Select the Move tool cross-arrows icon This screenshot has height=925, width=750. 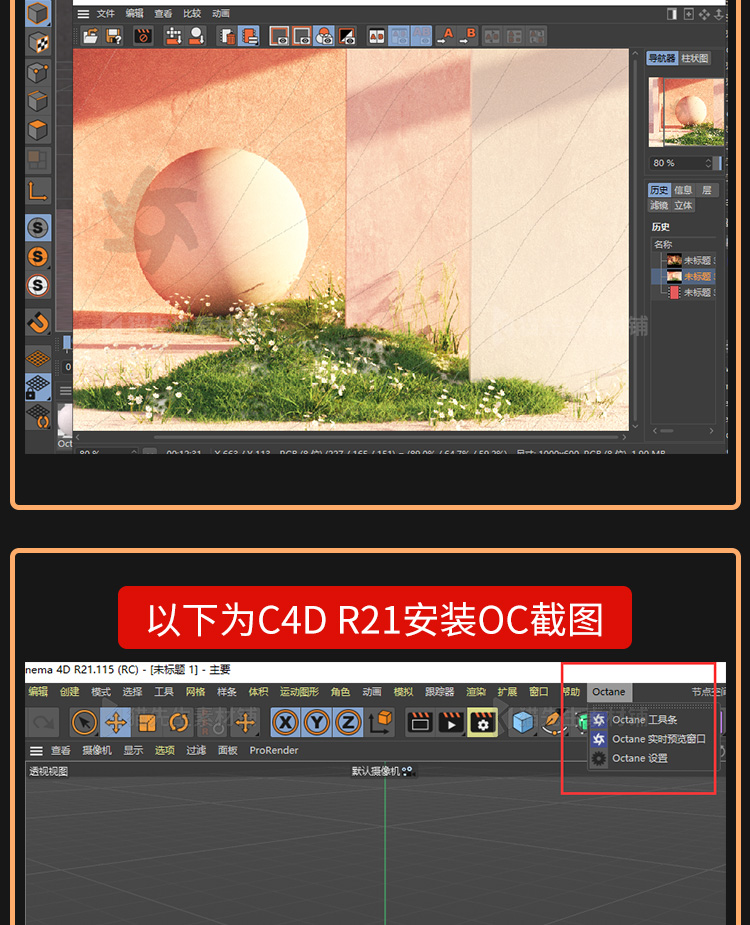[x=116, y=722]
